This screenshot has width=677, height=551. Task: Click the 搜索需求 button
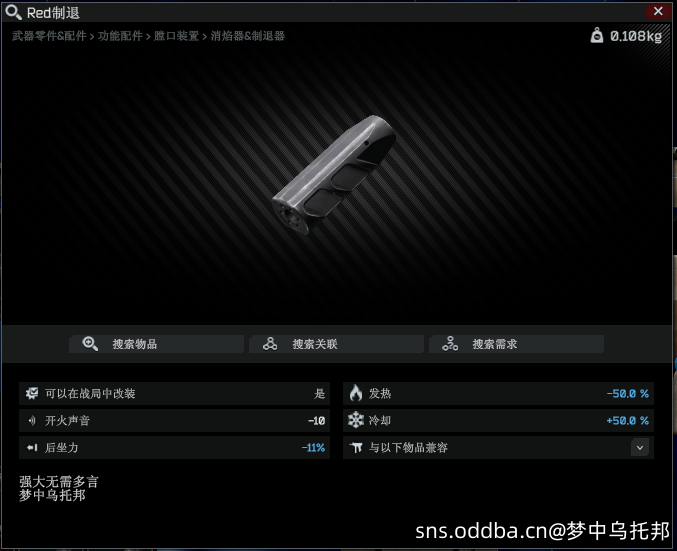click(x=516, y=344)
